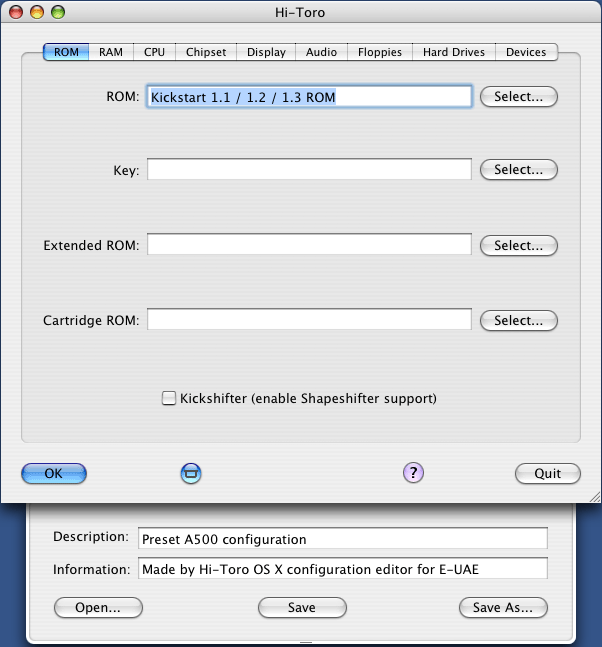
Task: Select the Devices tab
Action: 526,52
